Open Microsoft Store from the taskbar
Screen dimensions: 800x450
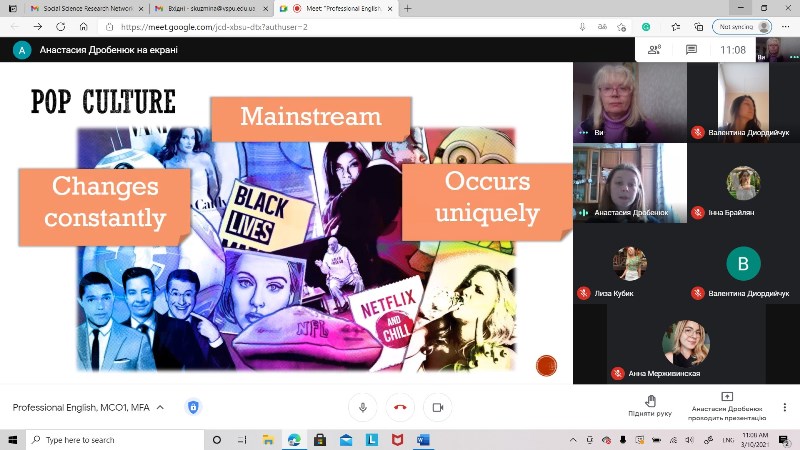pos(320,440)
